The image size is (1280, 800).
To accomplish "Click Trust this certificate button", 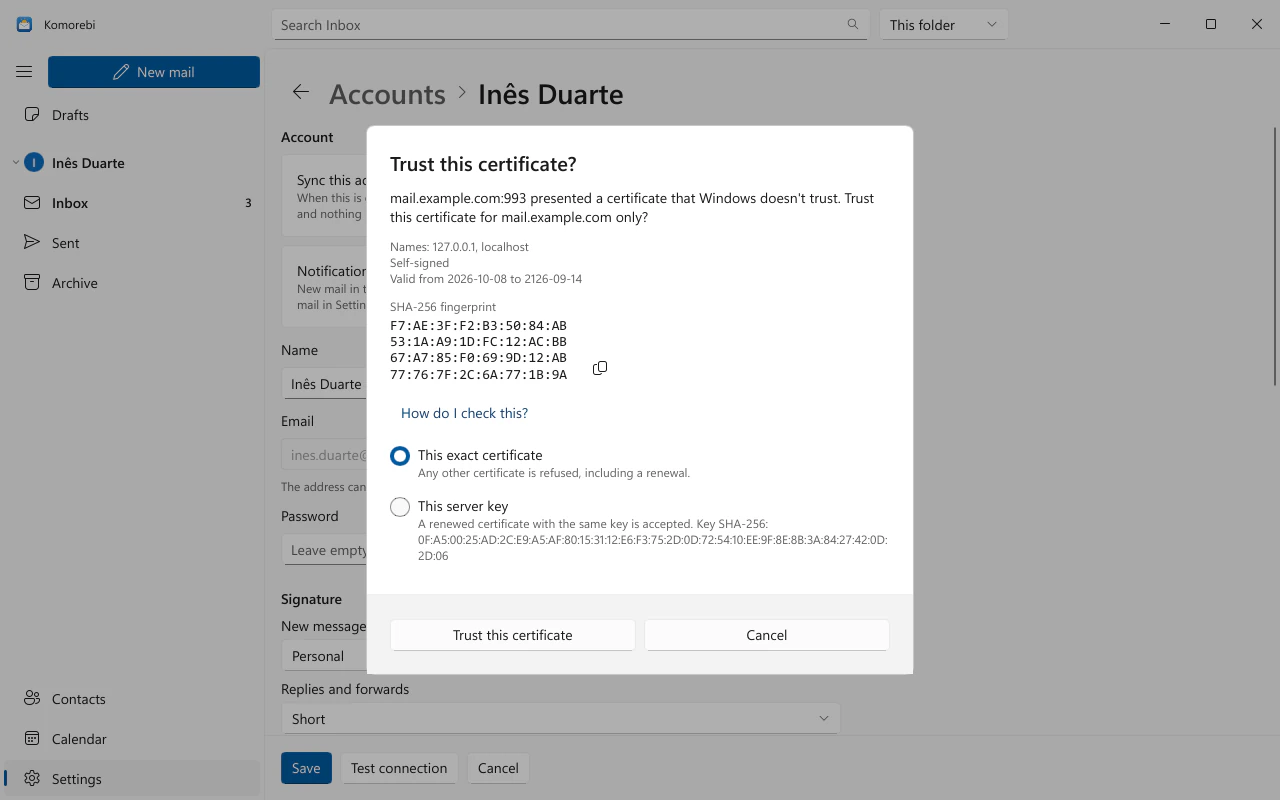I will (513, 635).
